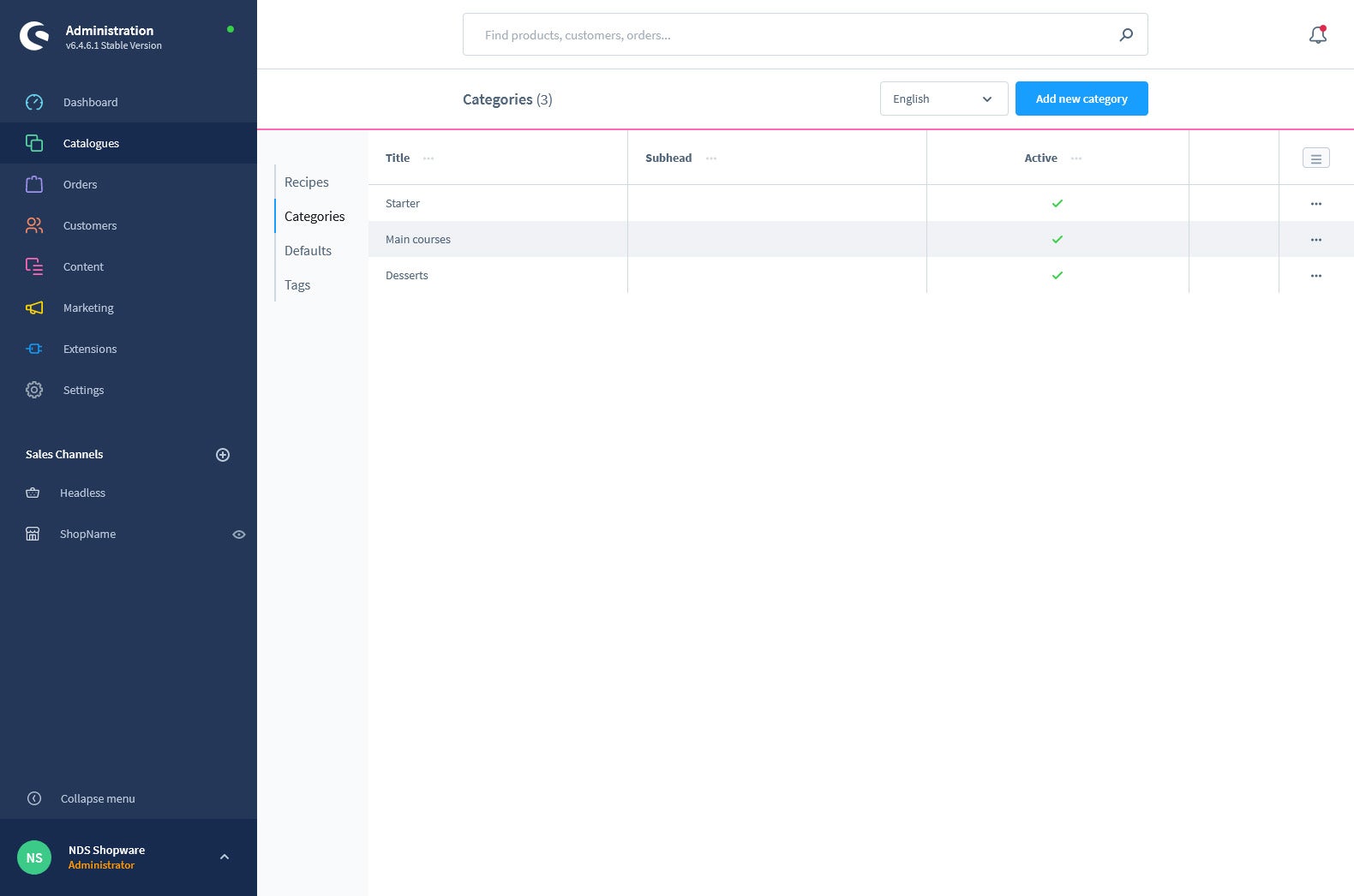
Task: Click the Content layout icon
Action: [x=34, y=266]
